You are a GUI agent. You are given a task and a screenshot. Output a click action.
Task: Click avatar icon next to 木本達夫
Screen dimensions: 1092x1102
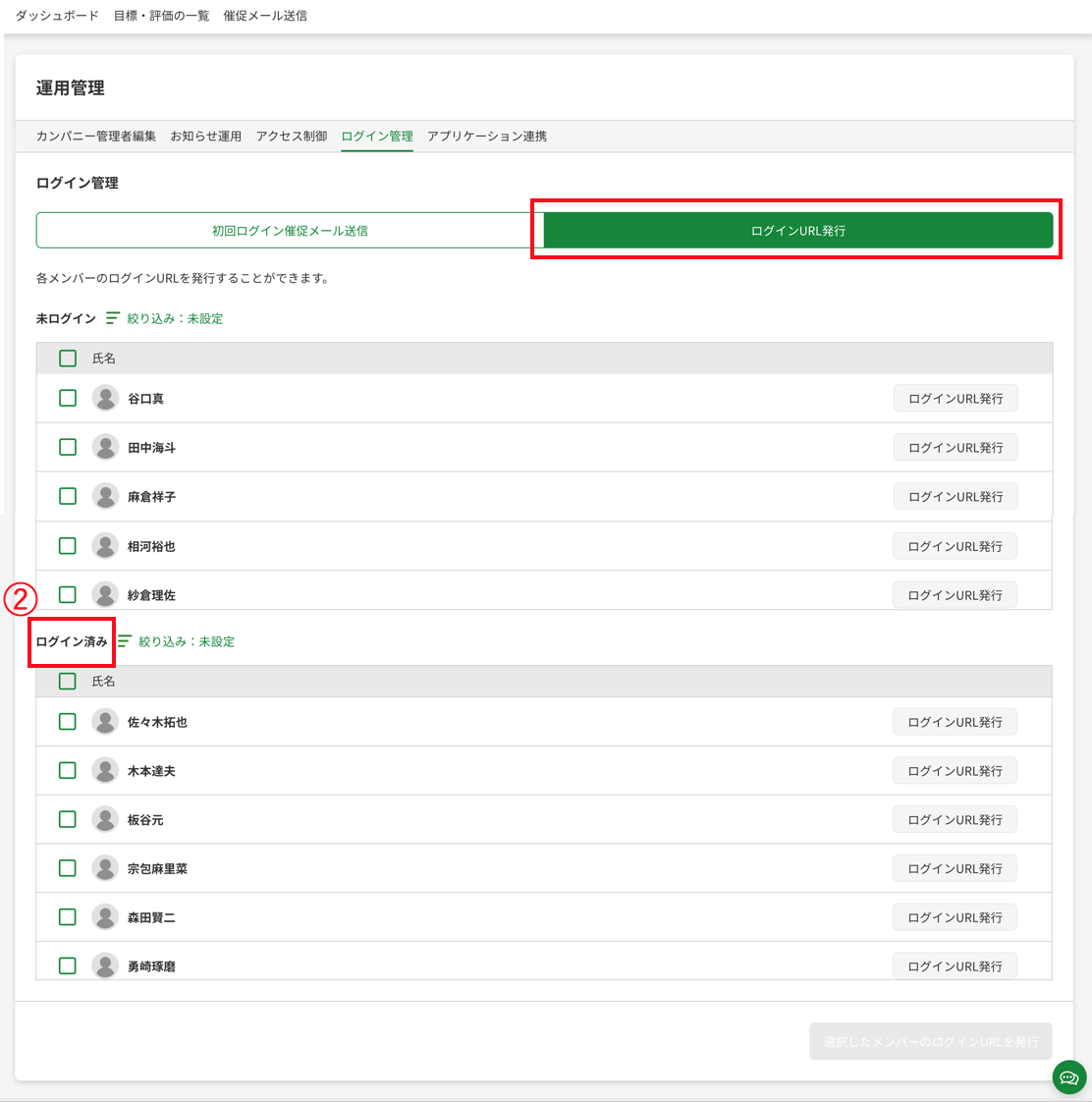105,771
